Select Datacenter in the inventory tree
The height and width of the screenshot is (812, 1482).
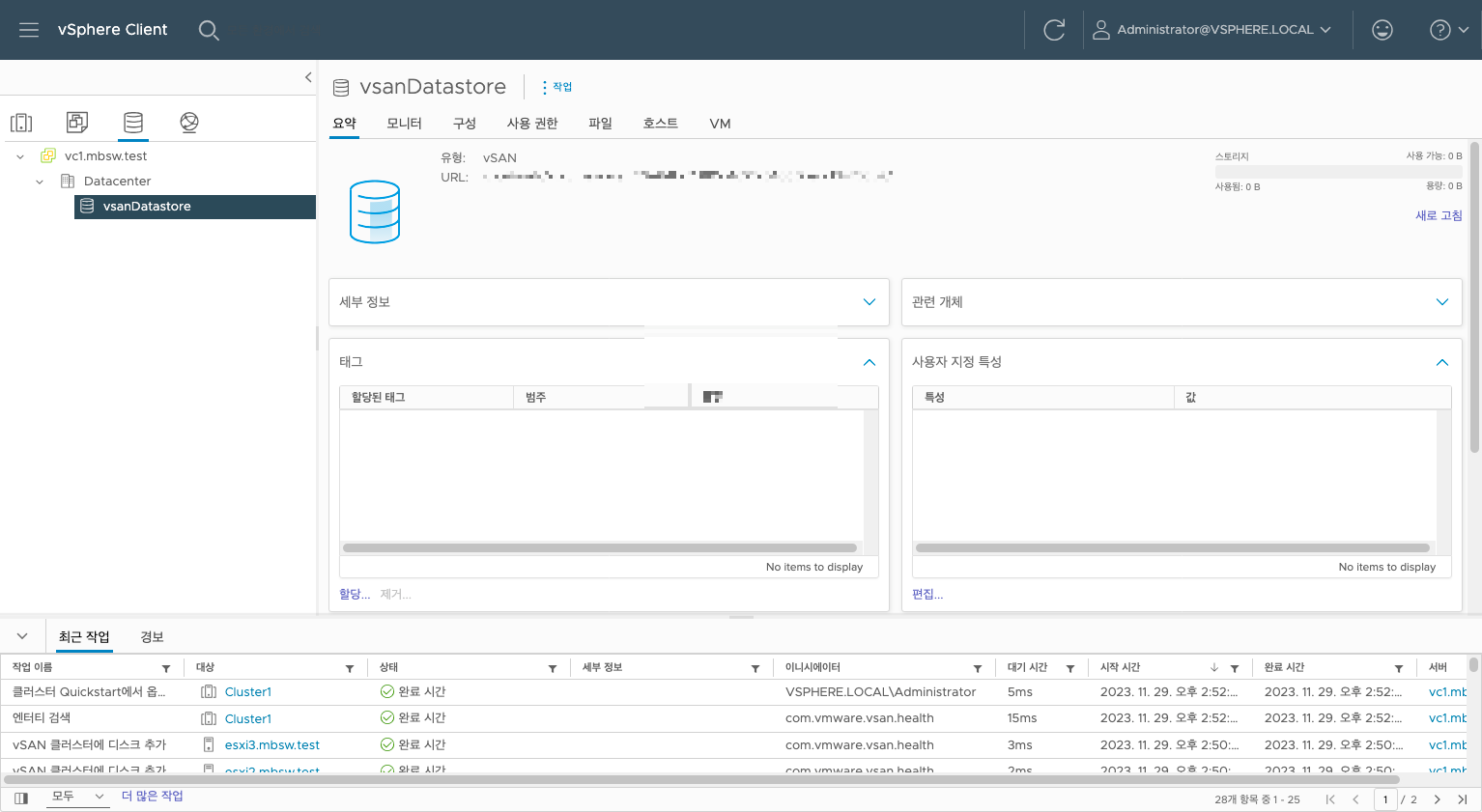point(117,182)
